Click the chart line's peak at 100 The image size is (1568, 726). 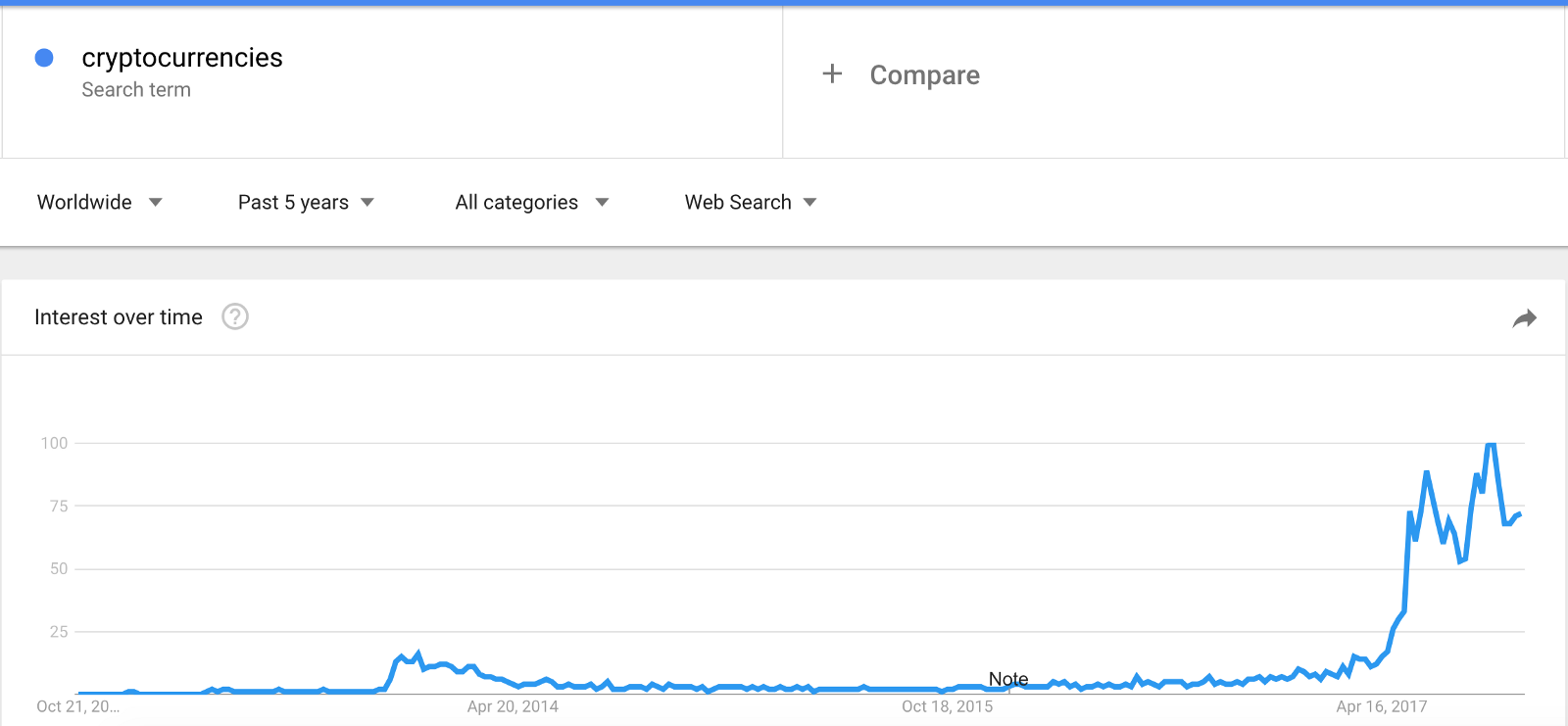click(1491, 445)
